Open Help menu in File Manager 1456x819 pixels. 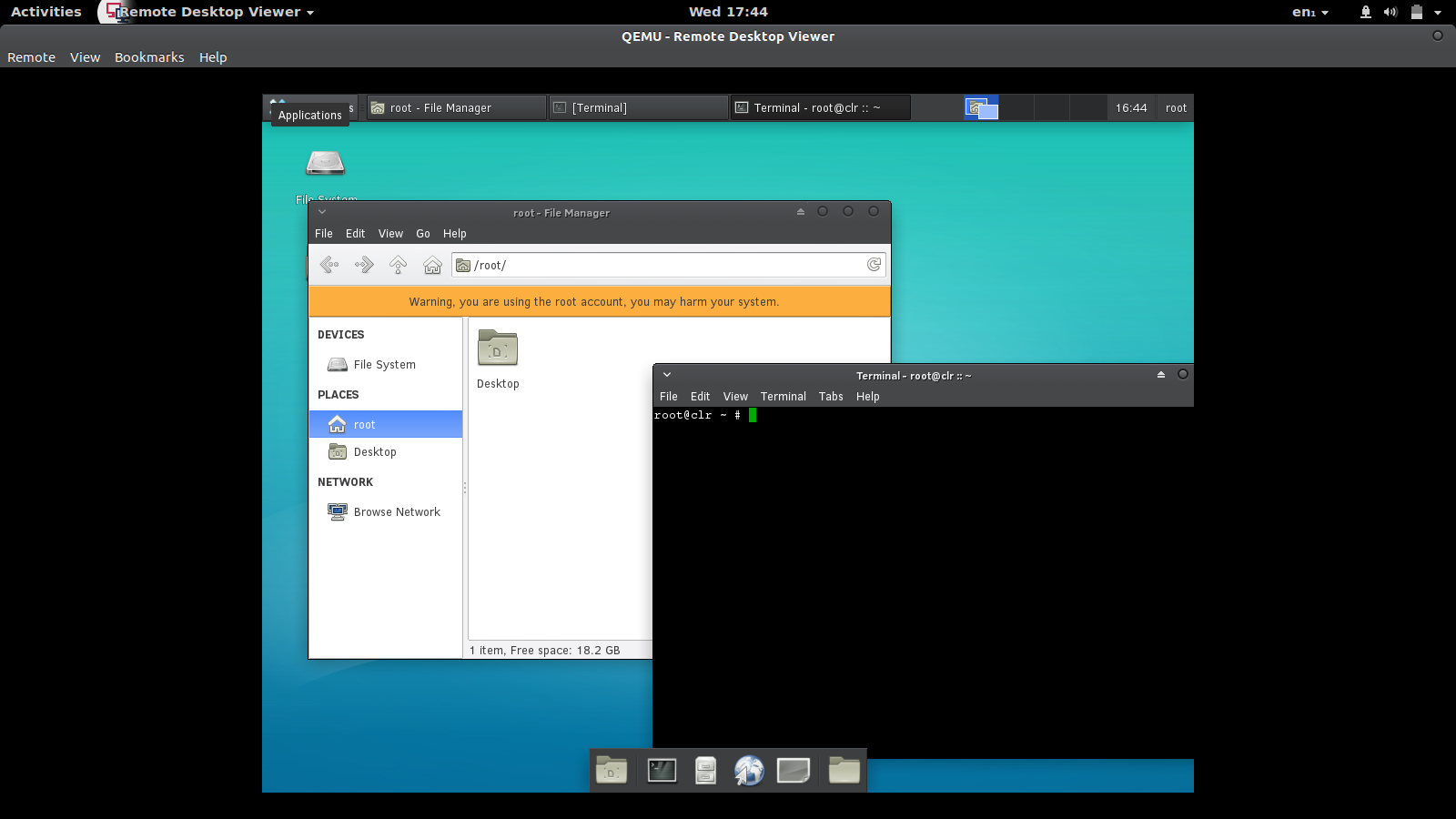(454, 234)
